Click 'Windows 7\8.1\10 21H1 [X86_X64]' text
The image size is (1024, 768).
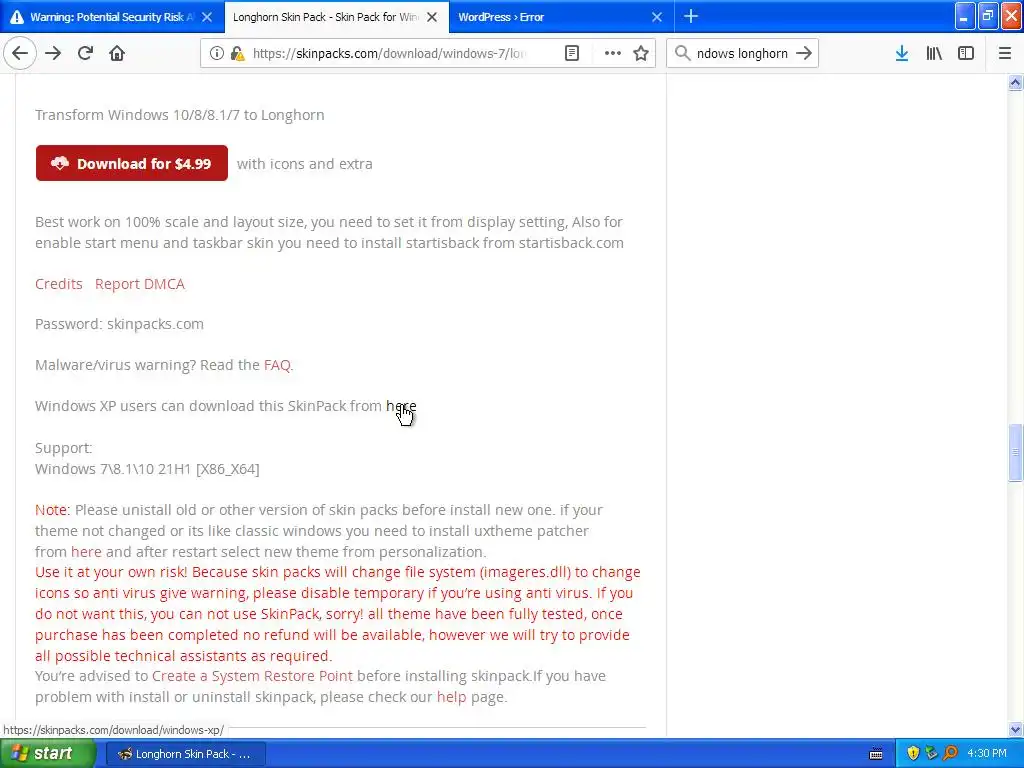coord(147,469)
